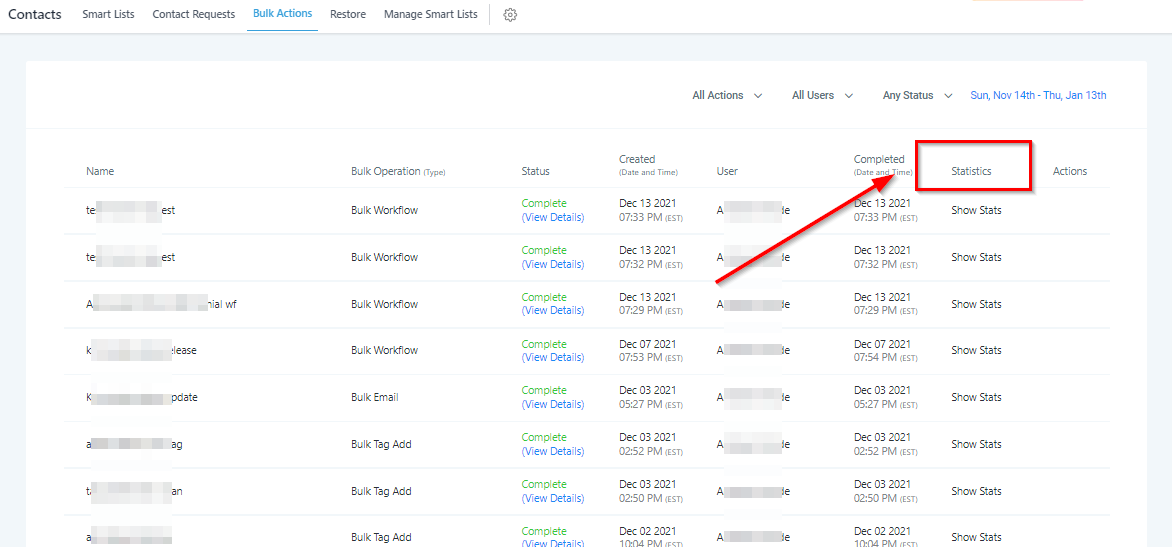Click the Statistics column header
Viewport: 1172px width, 547px height.
[x=971, y=171]
